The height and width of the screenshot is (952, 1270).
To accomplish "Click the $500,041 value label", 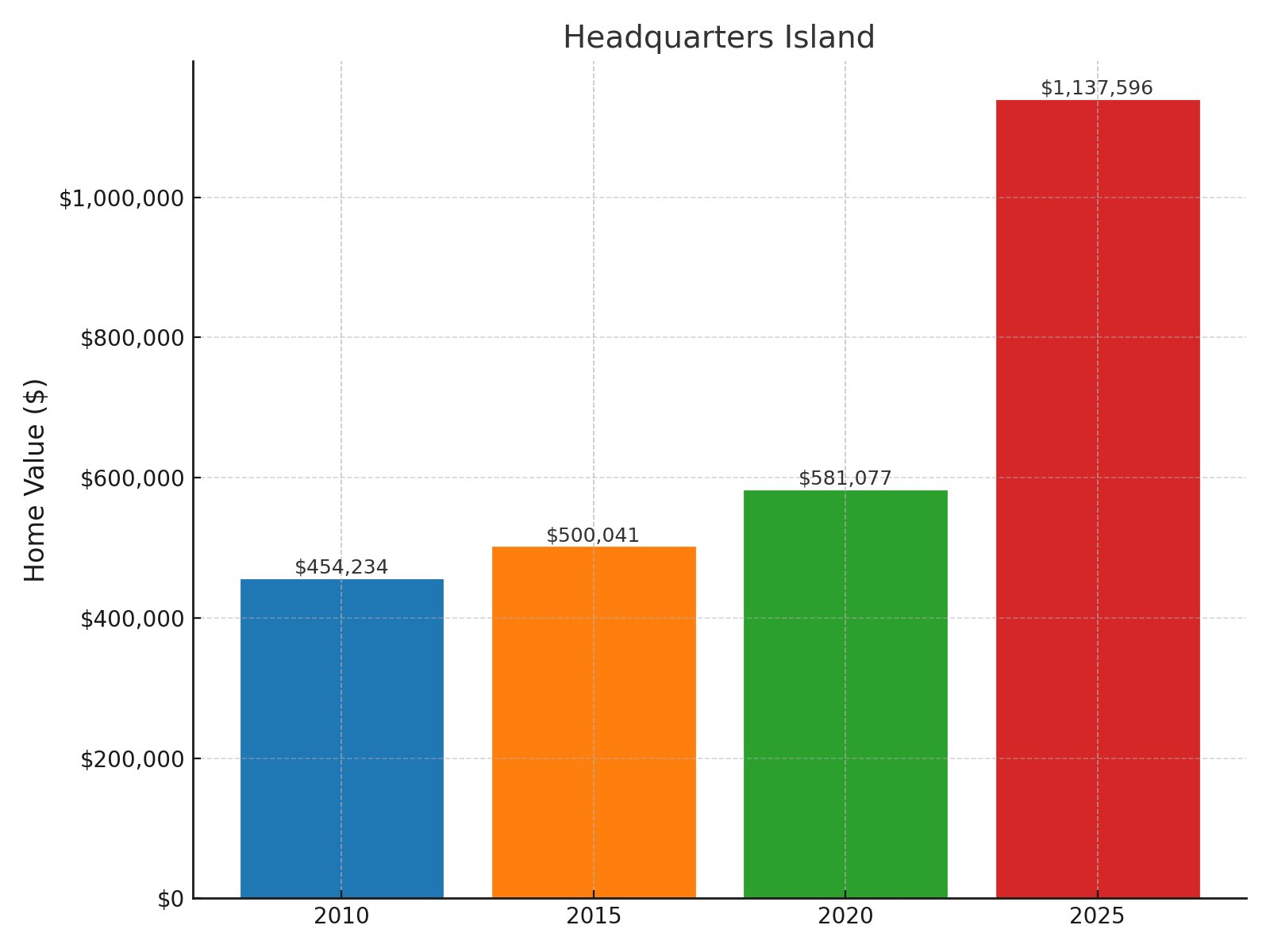I will (x=593, y=535).
